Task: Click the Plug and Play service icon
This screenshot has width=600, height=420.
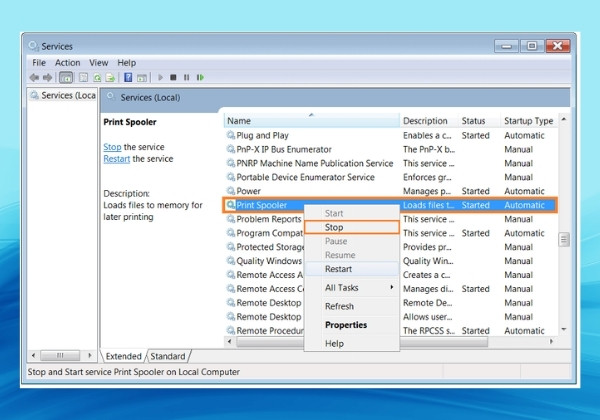Action: click(x=231, y=135)
